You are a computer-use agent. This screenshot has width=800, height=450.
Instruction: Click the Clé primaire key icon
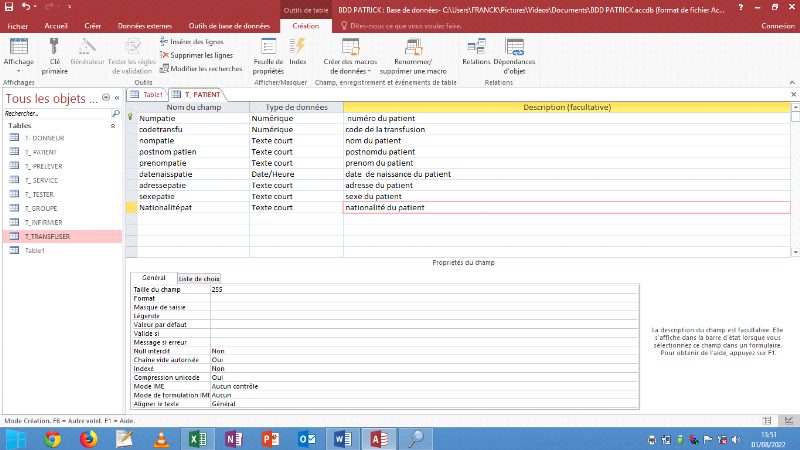(55, 46)
